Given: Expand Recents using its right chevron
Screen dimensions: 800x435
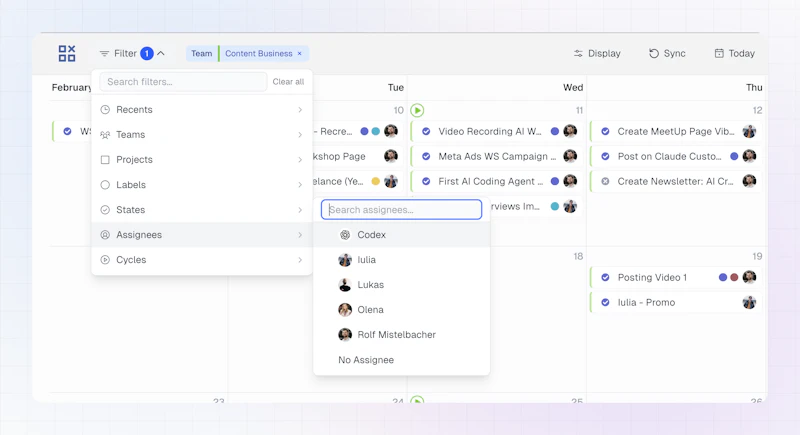Looking at the screenshot, I should 300,110.
